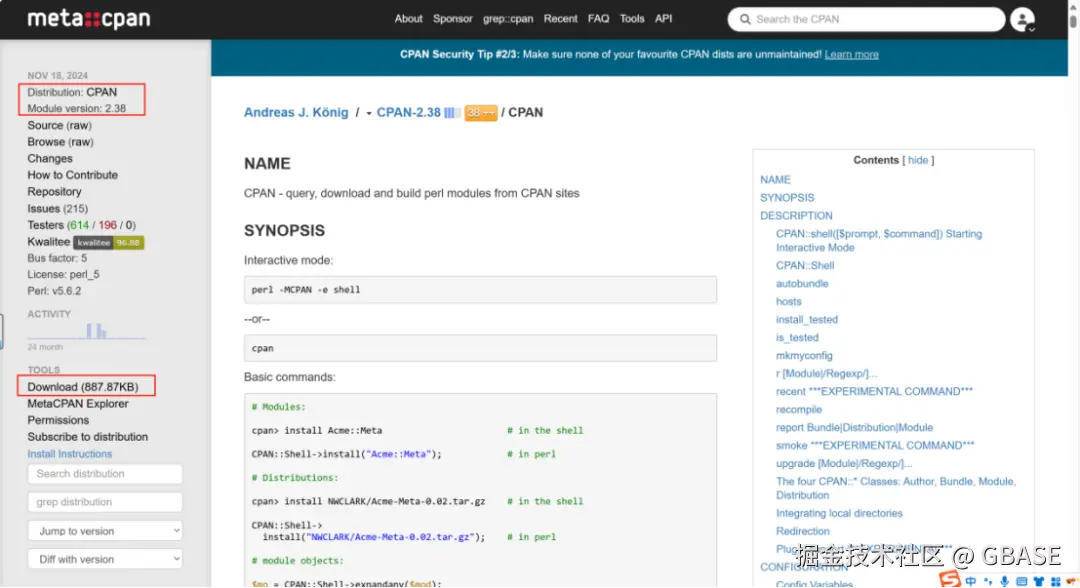1080x588 pixels.
Task: Jump to recompile section
Action: coord(798,409)
